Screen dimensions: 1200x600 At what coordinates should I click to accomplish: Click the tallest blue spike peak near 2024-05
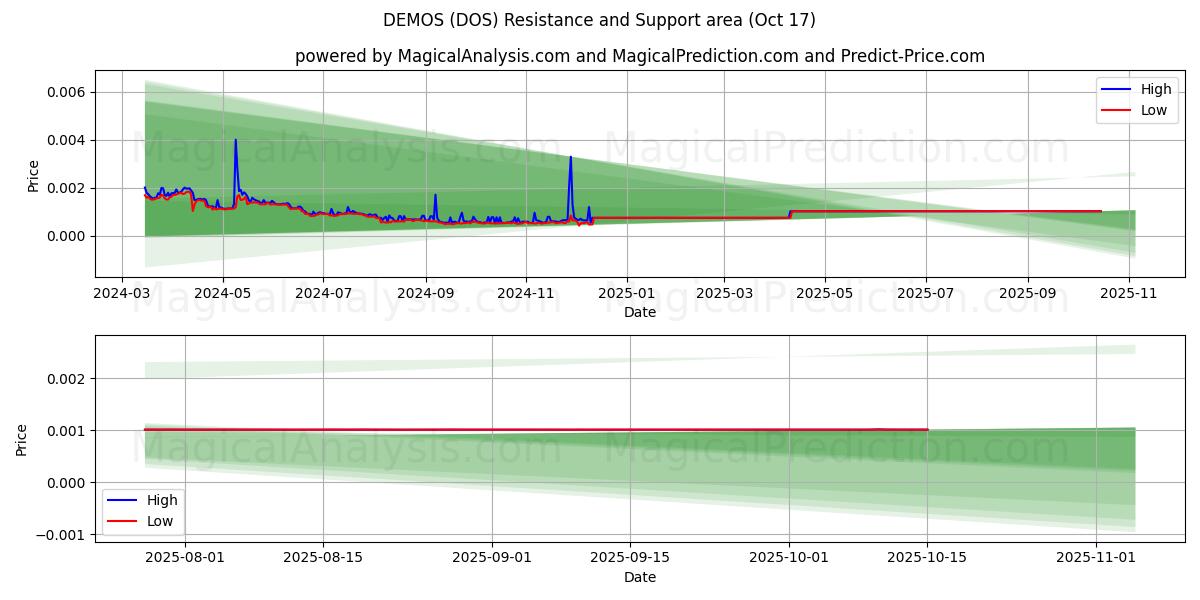pos(236,140)
